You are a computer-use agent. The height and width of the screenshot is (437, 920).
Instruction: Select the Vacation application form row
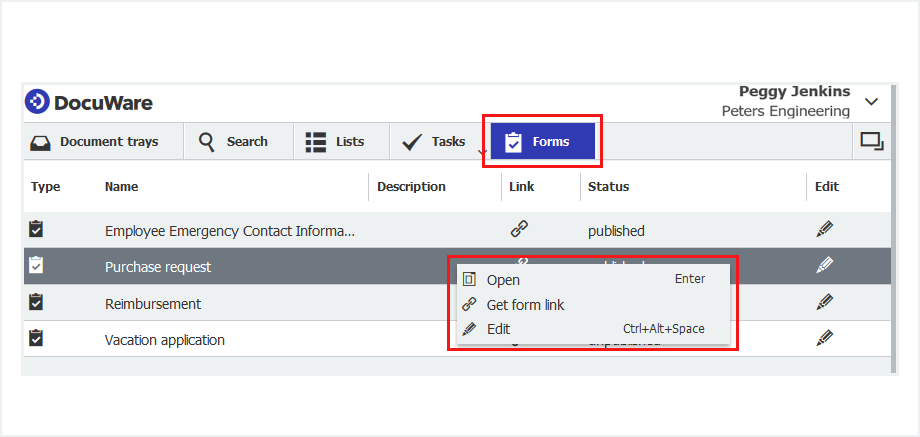coord(165,340)
